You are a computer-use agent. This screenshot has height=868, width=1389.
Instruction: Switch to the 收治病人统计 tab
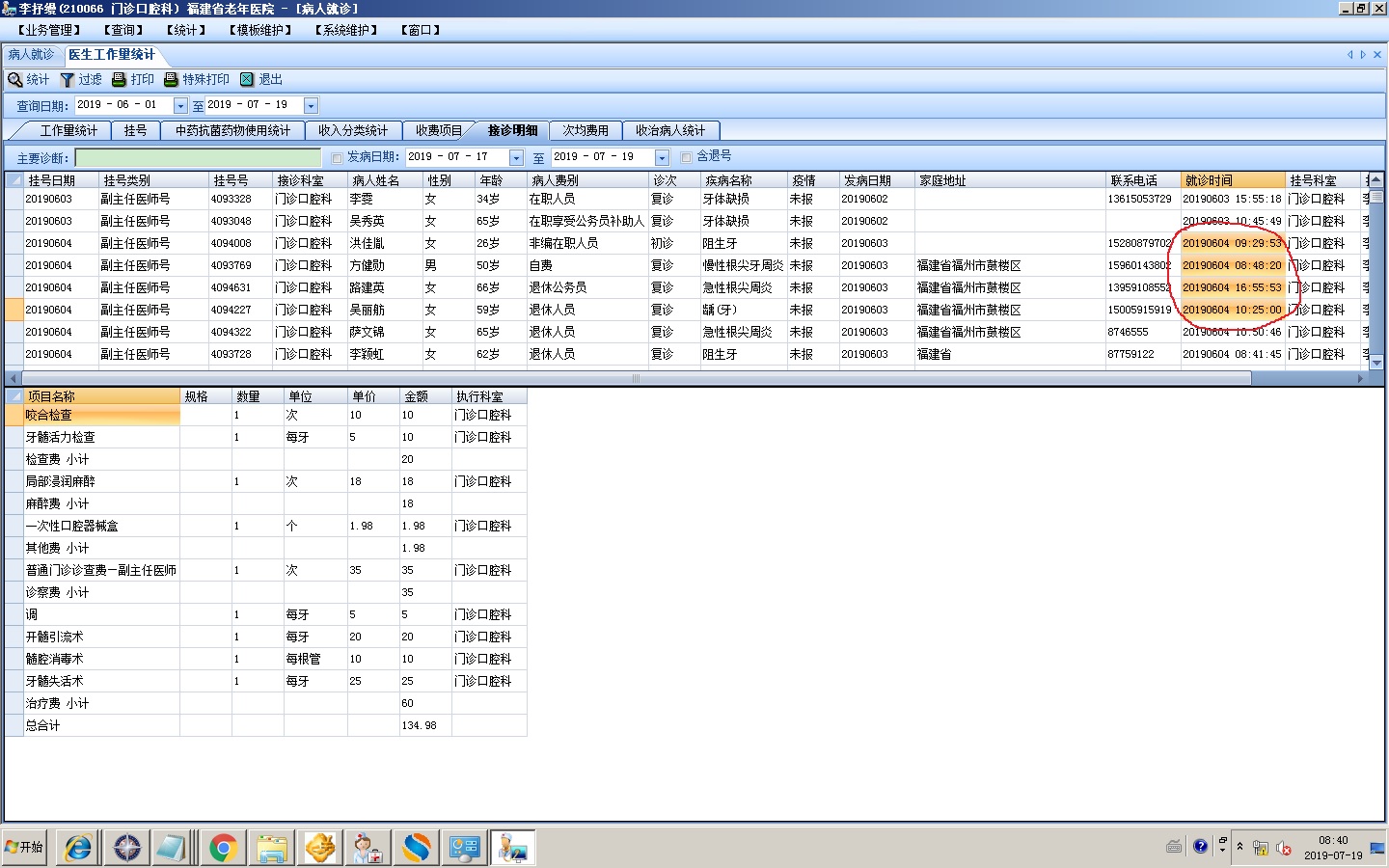[x=670, y=130]
